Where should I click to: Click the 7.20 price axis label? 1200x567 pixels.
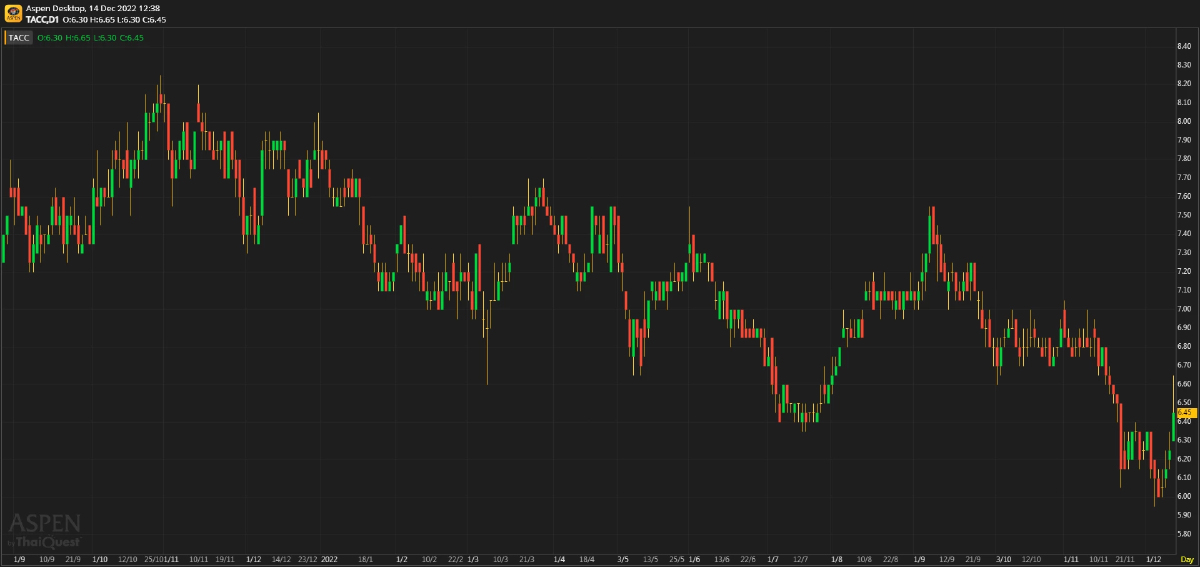click(1185, 271)
